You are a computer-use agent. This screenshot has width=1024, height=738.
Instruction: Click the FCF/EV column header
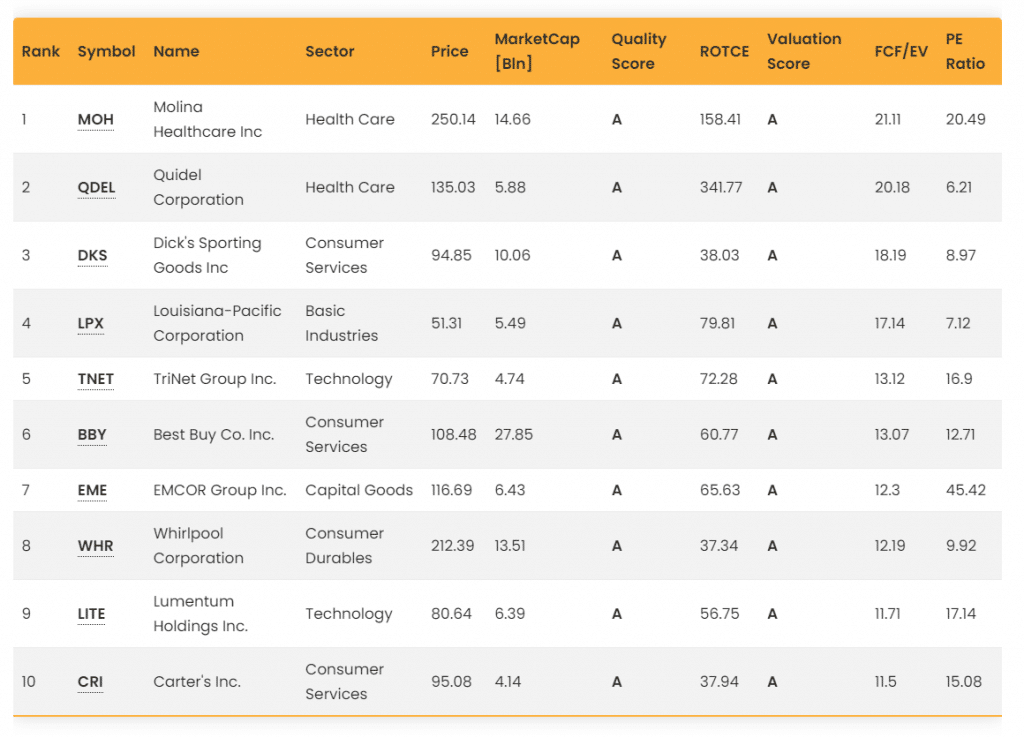coord(901,51)
